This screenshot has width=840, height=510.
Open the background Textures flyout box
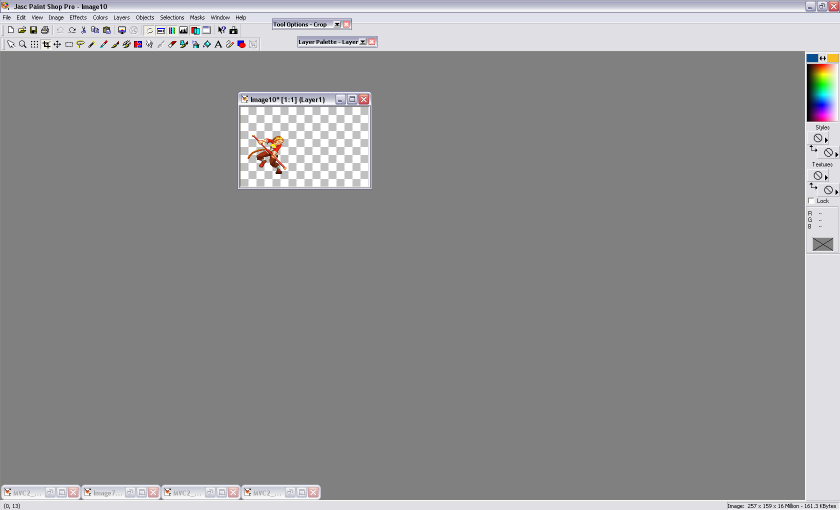pyautogui.click(x=829, y=190)
